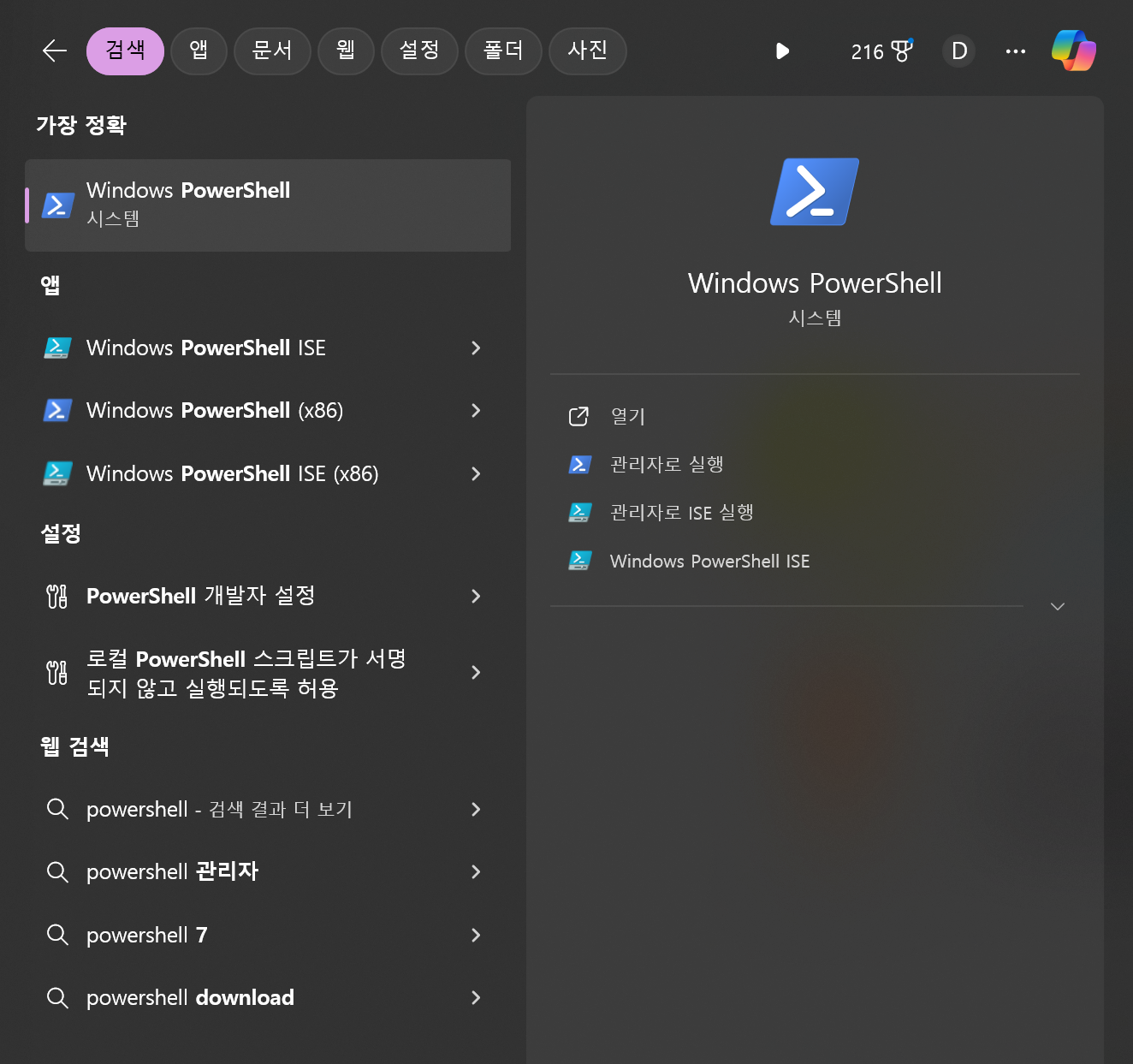Click PowerShell icon in best match result
Image resolution: width=1133 pixels, height=1064 pixels.
pos(57,205)
